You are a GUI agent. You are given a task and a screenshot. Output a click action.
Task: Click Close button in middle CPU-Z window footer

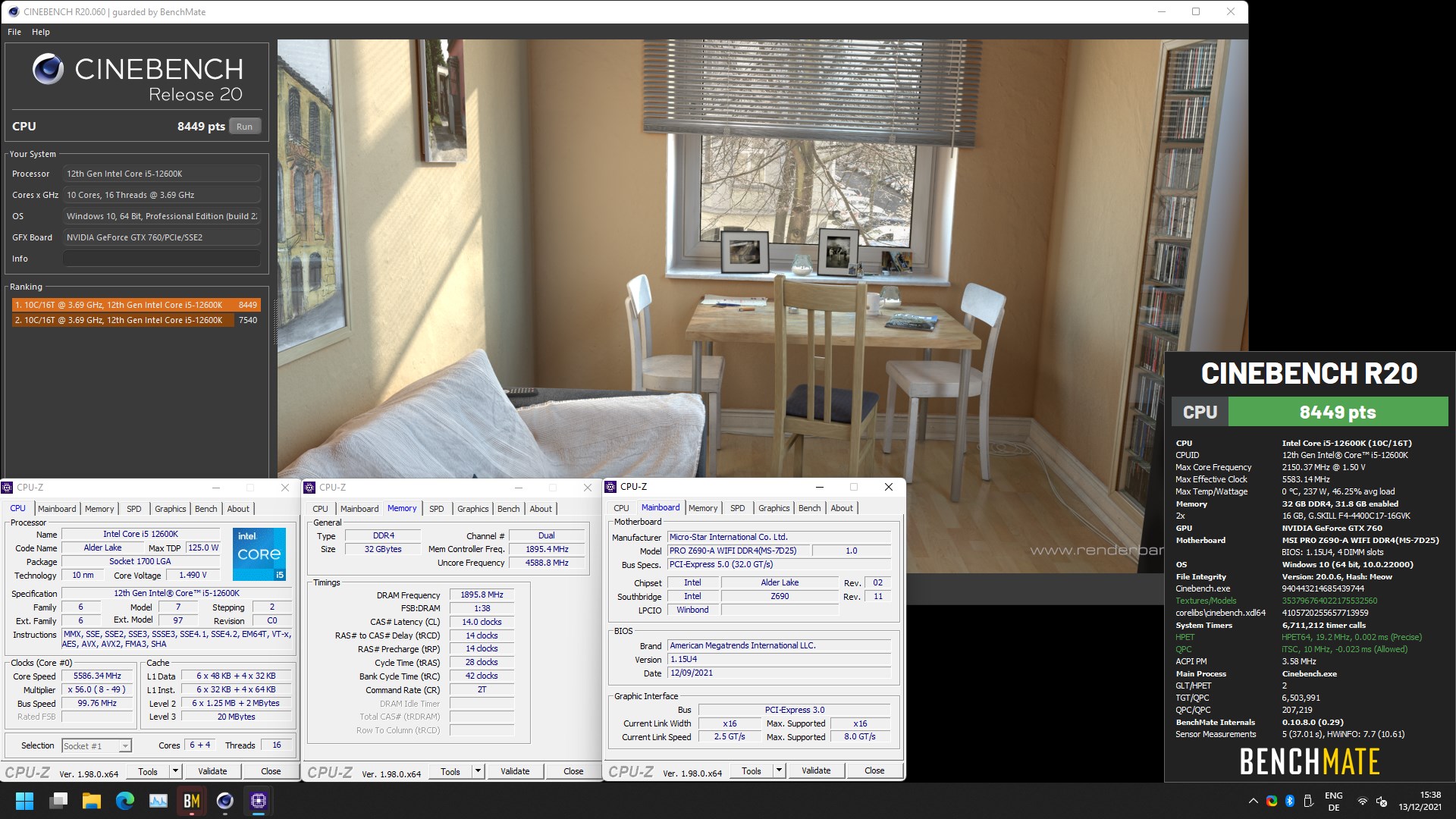click(573, 771)
